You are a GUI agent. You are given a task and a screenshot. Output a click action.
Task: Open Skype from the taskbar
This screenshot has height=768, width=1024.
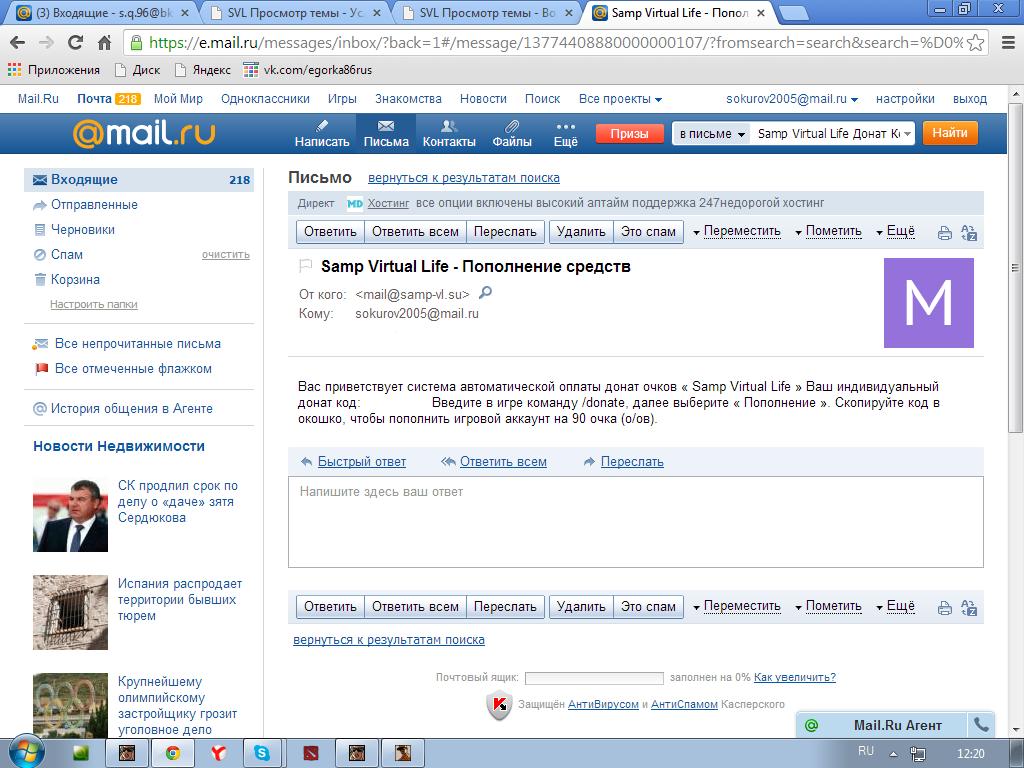pyautogui.click(x=263, y=753)
